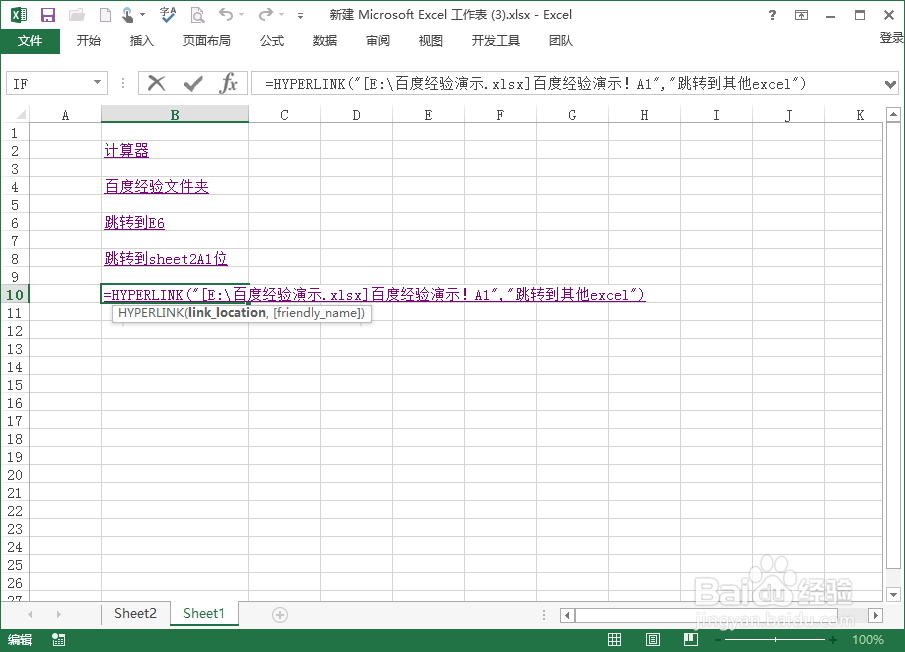Click the touch/mouse mode icon

click(x=128, y=15)
